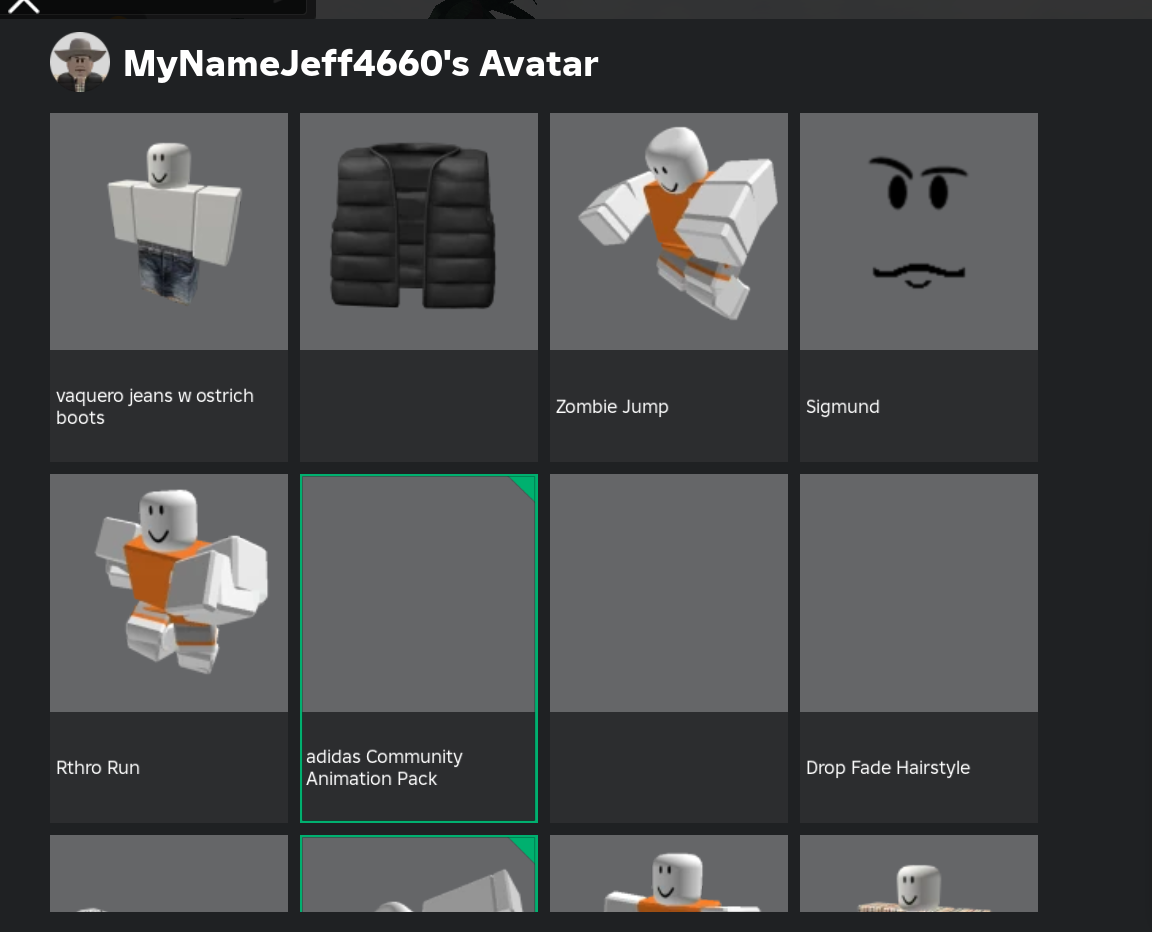Open the Drop Fade Hairstyle text label

[x=888, y=768]
